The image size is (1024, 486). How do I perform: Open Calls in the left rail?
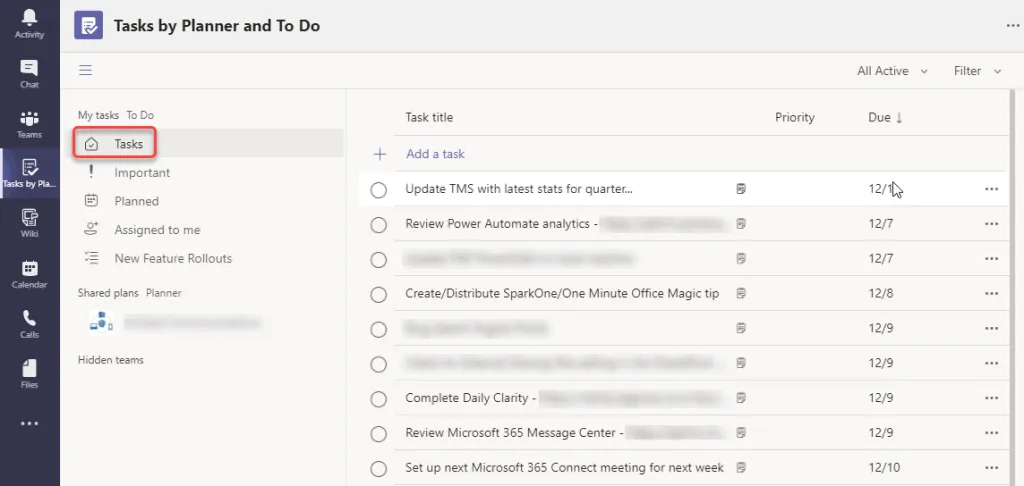click(29, 323)
